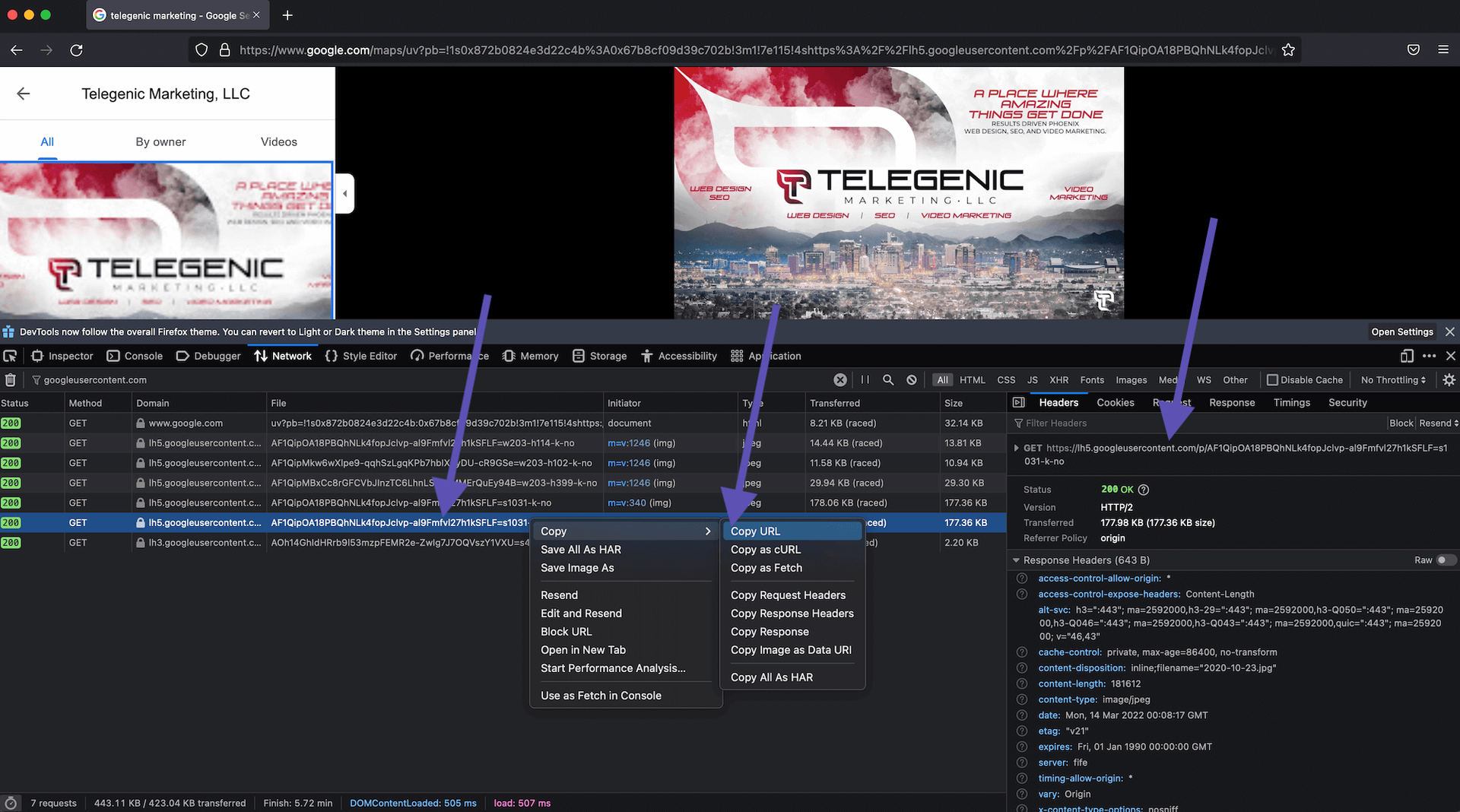Open the Timings tab in details pane
The height and width of the screenshot is (812, 1460).
(1292, 403)
